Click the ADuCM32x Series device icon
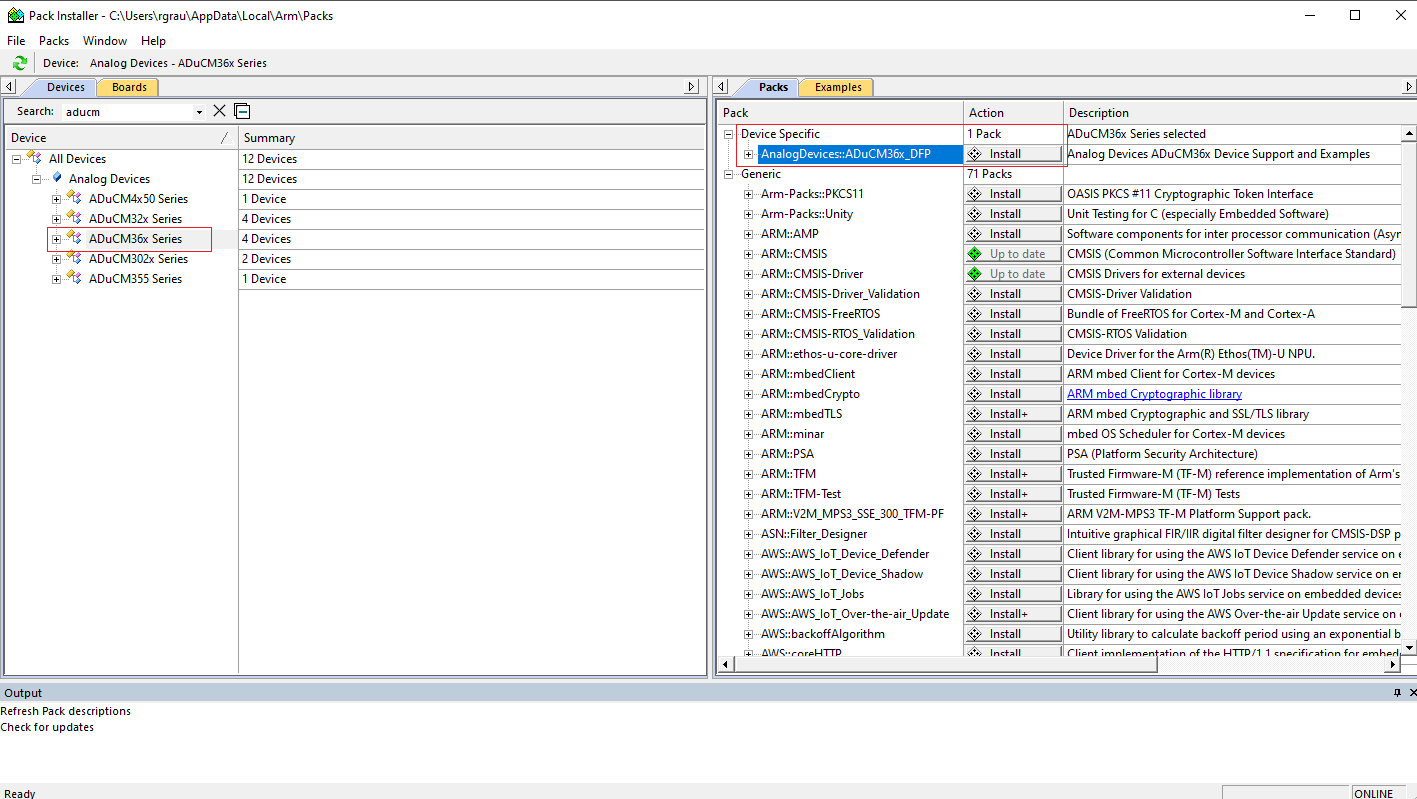 click(74, 218)
